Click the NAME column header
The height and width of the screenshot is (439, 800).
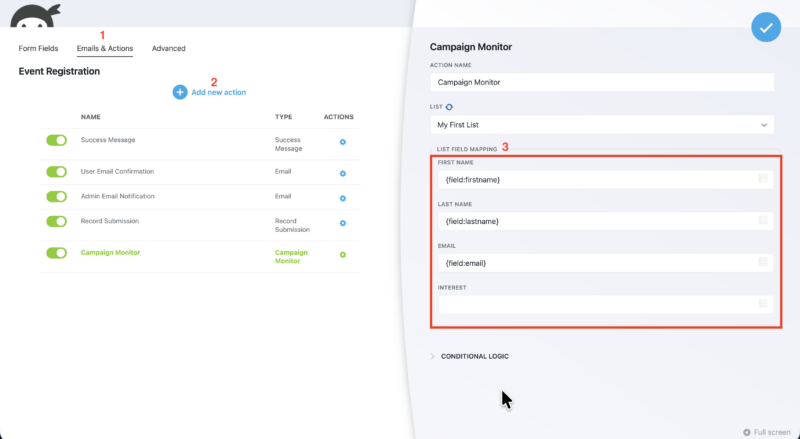point(90,117)
